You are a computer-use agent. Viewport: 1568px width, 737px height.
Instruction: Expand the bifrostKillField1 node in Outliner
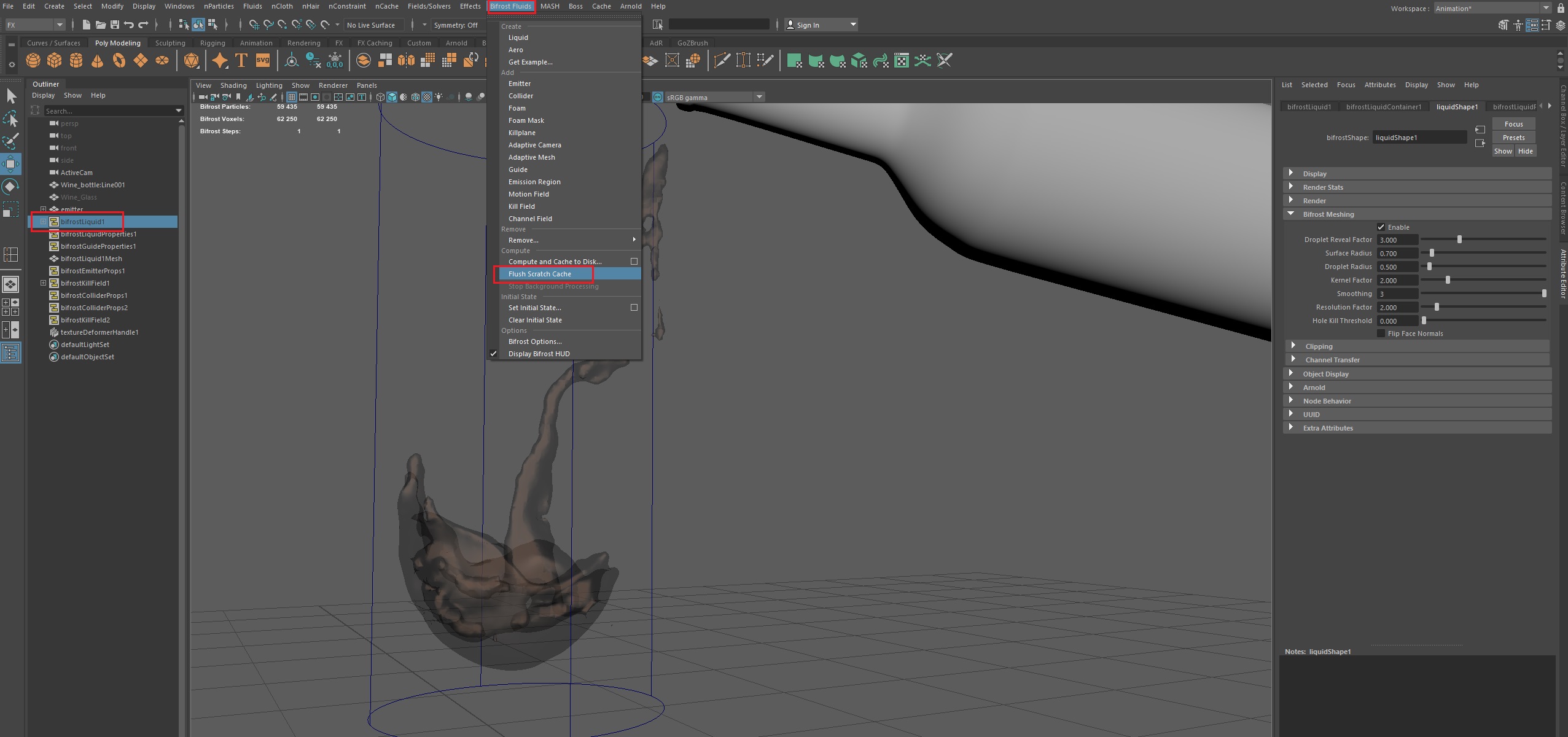[43, 283]
